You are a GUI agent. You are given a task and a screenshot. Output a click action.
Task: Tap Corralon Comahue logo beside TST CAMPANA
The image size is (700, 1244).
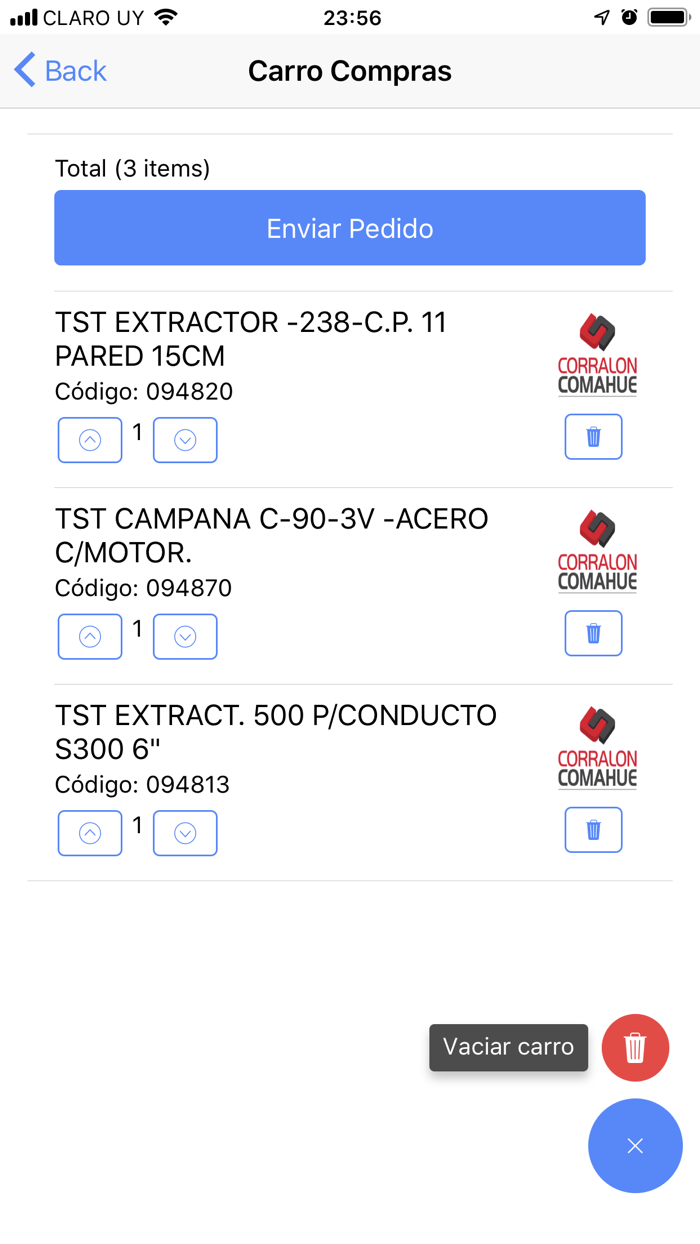coord(597,552)
